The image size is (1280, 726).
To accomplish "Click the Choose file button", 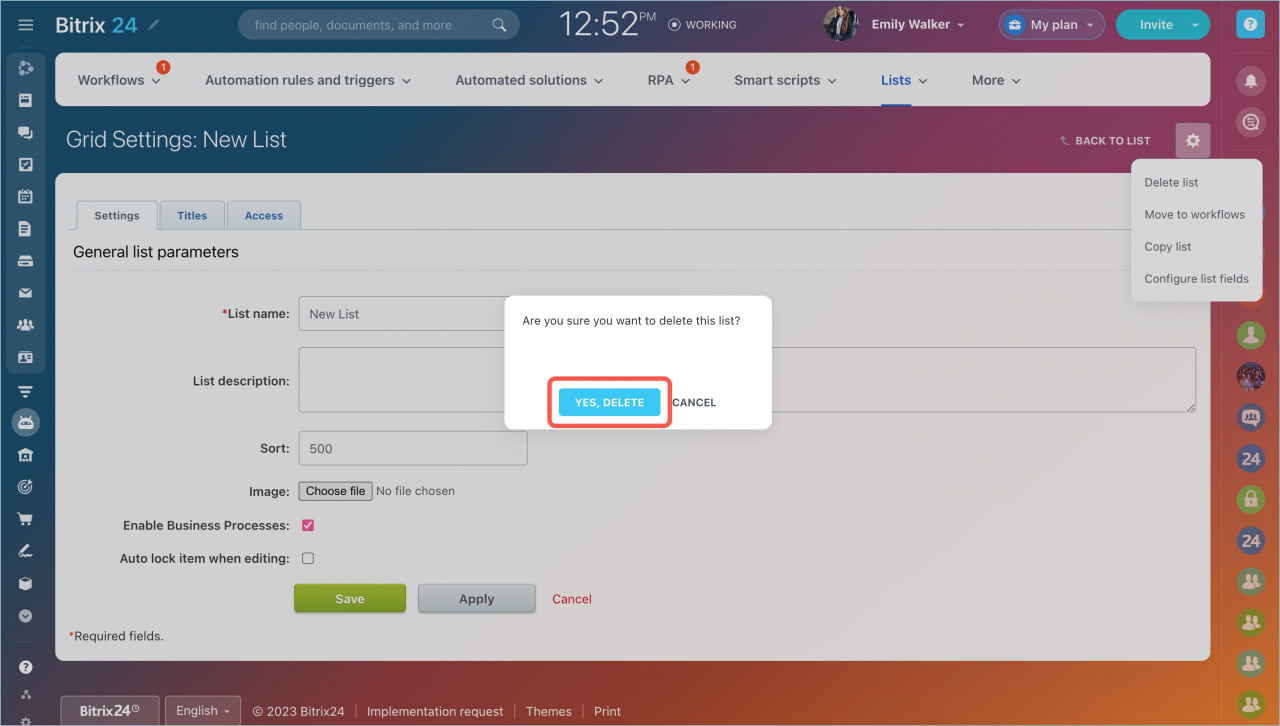I will point(335,491).
